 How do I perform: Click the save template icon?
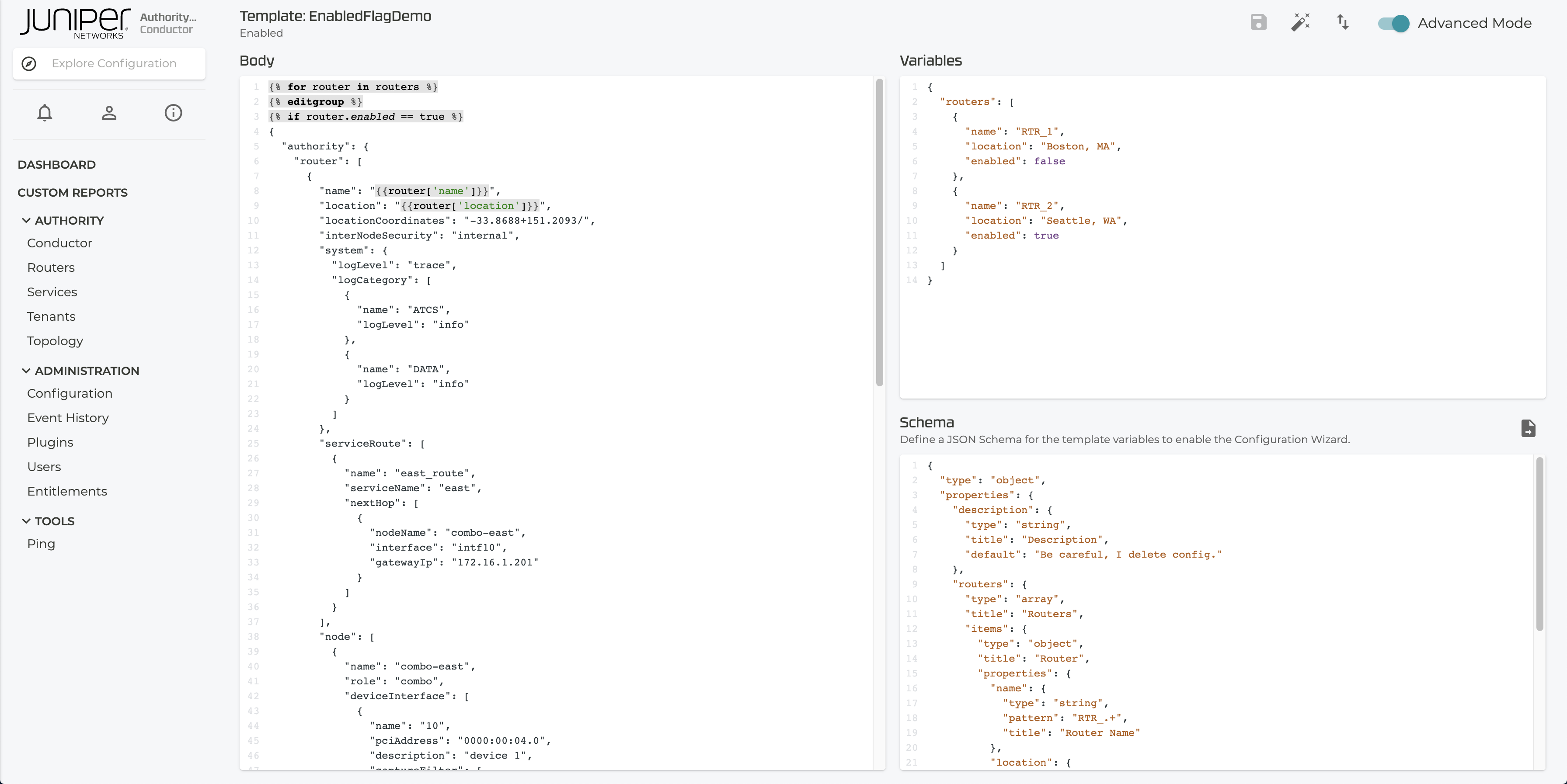tap(1258, 22)
